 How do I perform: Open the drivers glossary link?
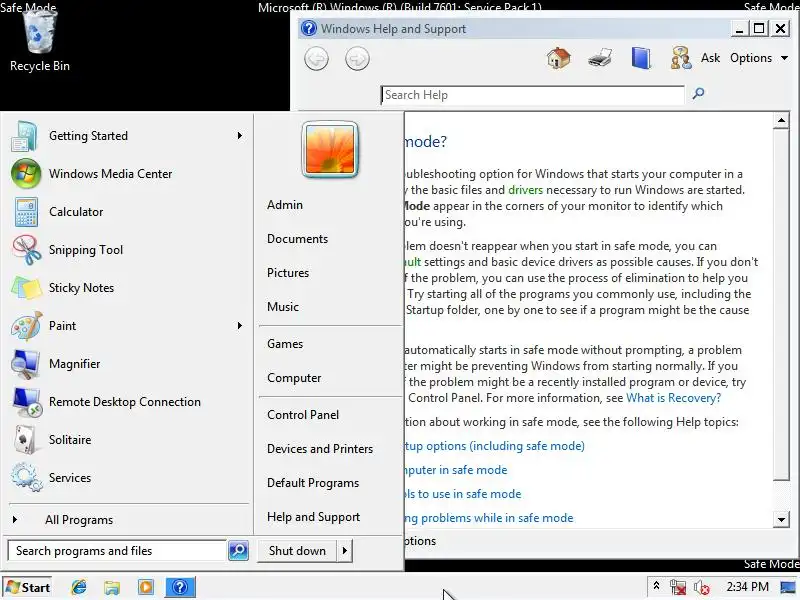tap(526, 190)
